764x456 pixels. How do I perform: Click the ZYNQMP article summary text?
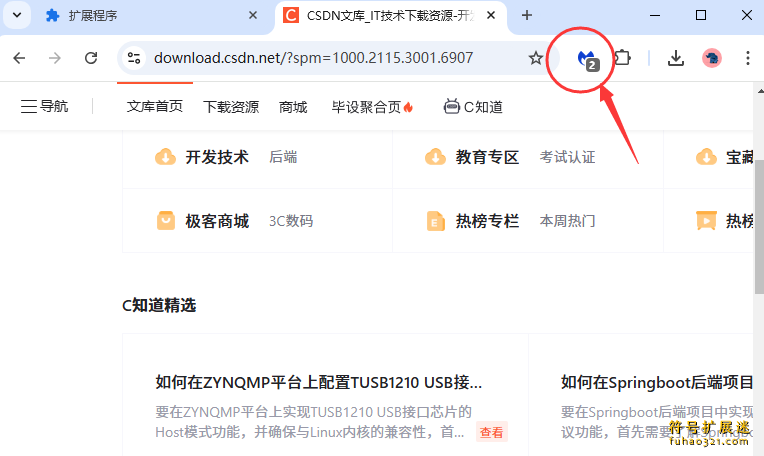(313, 422)
